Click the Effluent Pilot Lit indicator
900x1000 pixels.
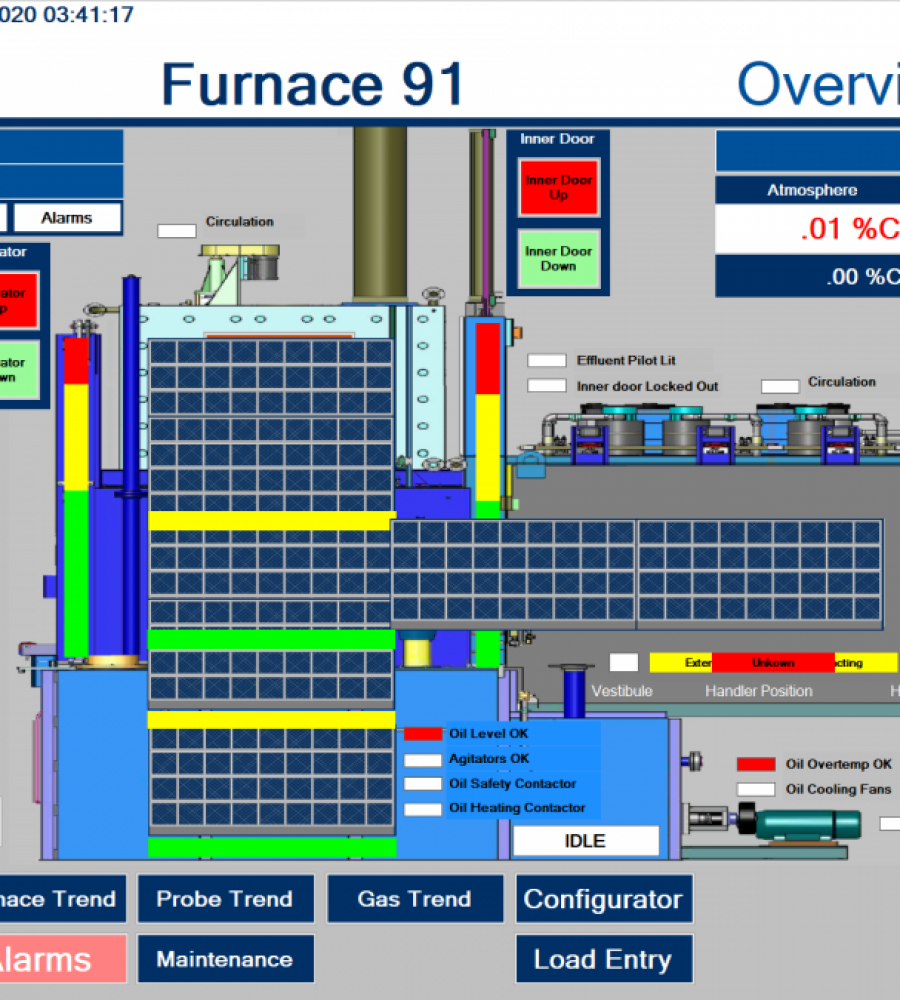(x=547, y=361)
